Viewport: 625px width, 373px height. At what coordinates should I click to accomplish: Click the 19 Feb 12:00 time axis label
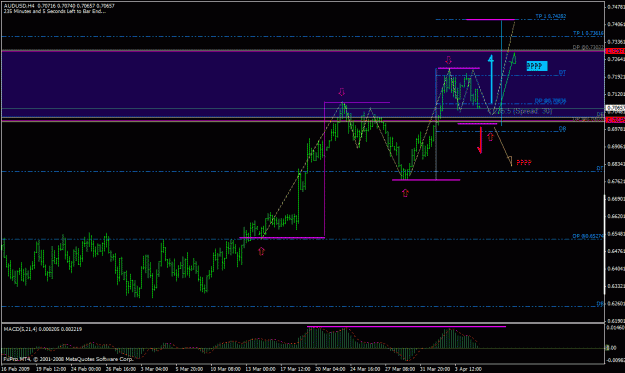pos(51,369)
